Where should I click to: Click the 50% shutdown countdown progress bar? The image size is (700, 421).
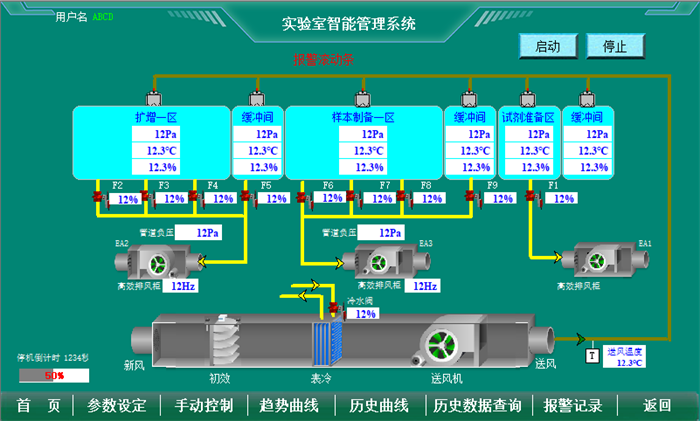(54, 376)
